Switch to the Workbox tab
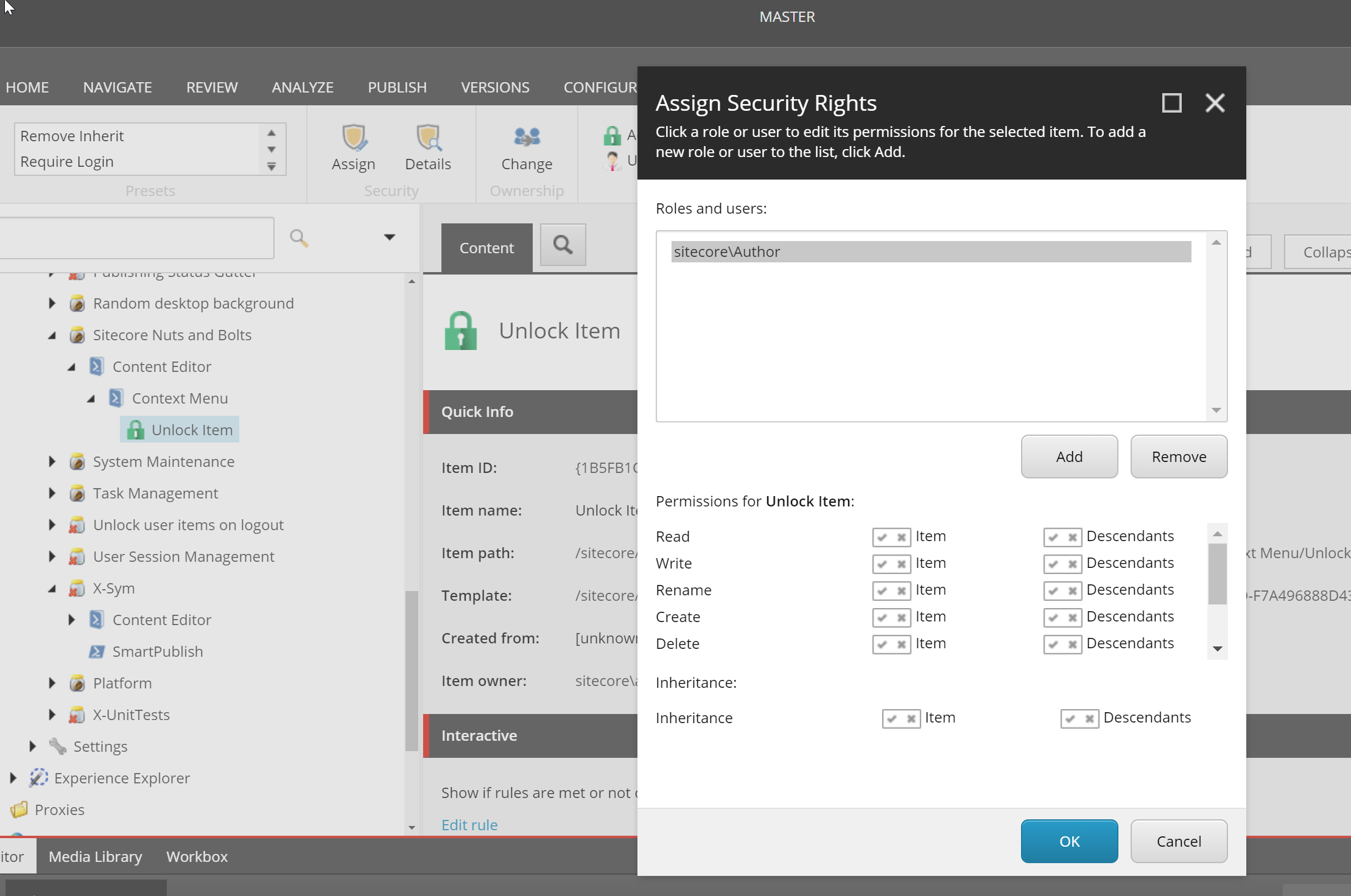The image size is (1351, 896). [197, 856]
